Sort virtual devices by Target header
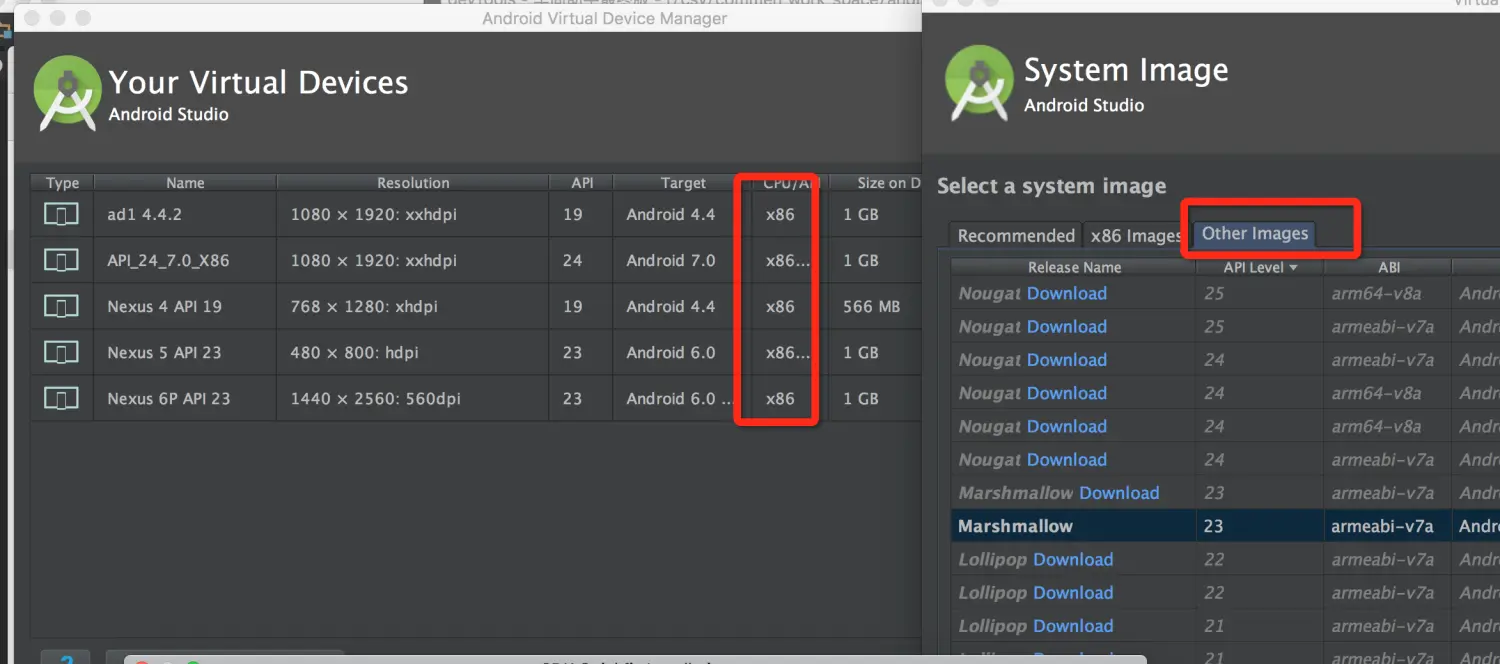Viewport: 1500px width, 664px height. (x=683, y=183)
